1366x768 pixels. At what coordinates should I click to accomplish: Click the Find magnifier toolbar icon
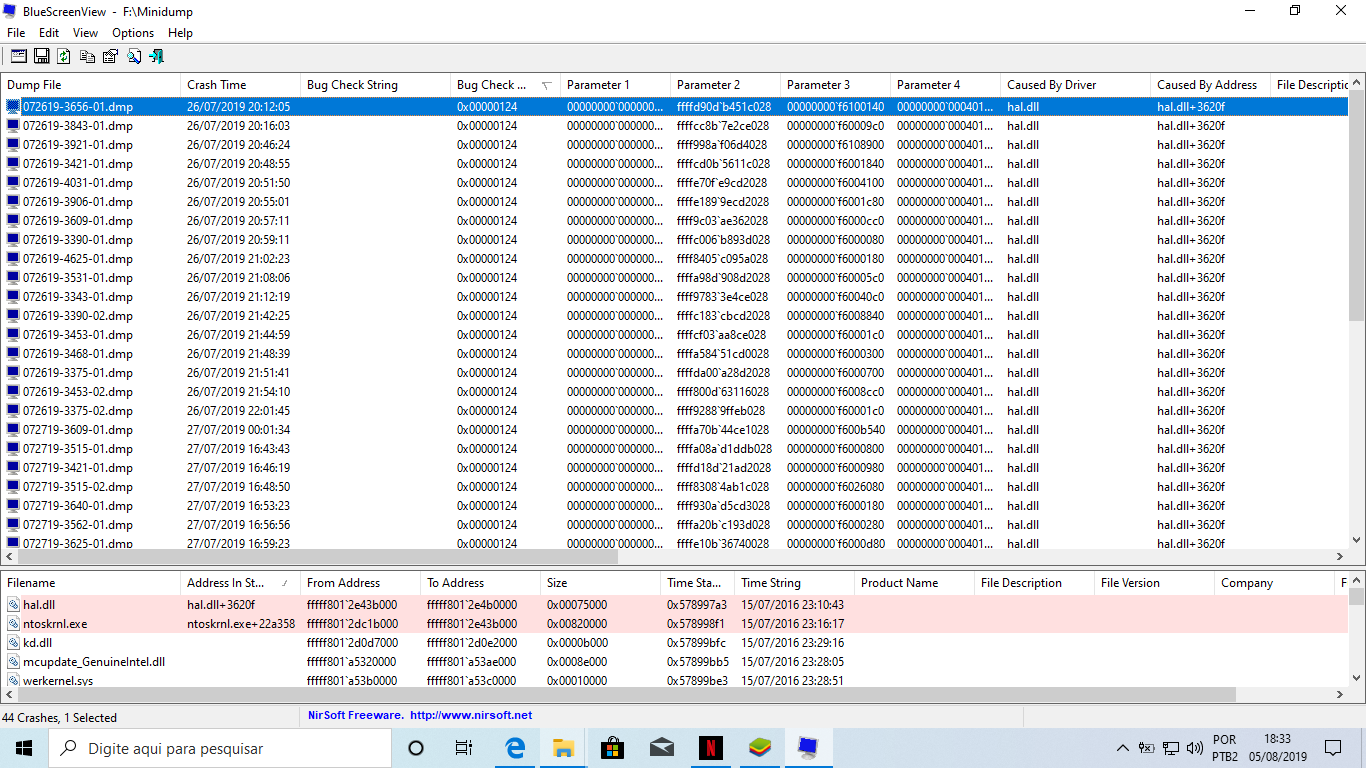pos(133,56)
